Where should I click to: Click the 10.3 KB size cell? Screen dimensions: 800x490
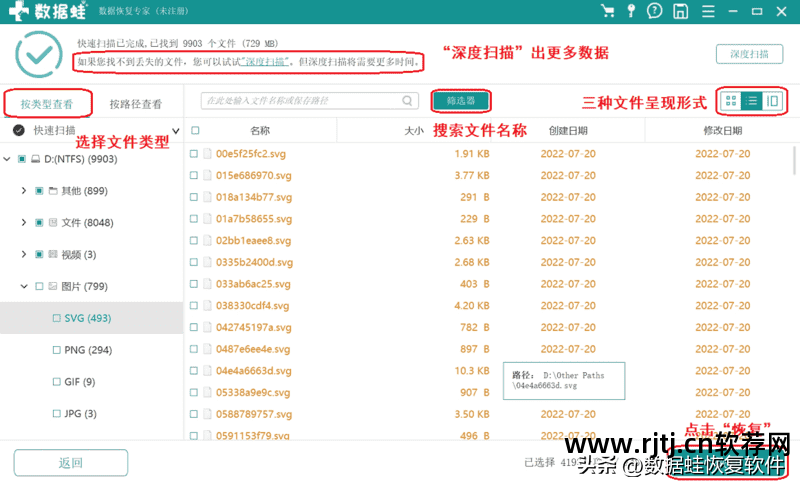pos(472,371)
